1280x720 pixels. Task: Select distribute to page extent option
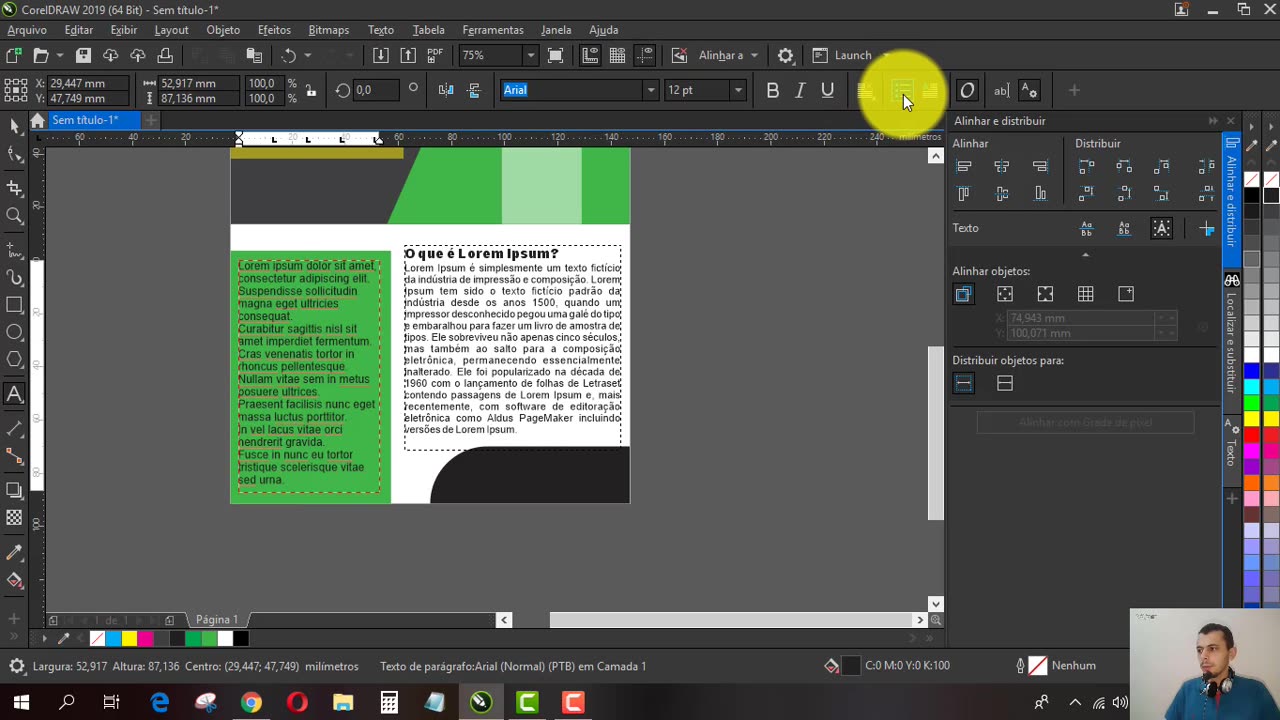tap(1005, 384)
